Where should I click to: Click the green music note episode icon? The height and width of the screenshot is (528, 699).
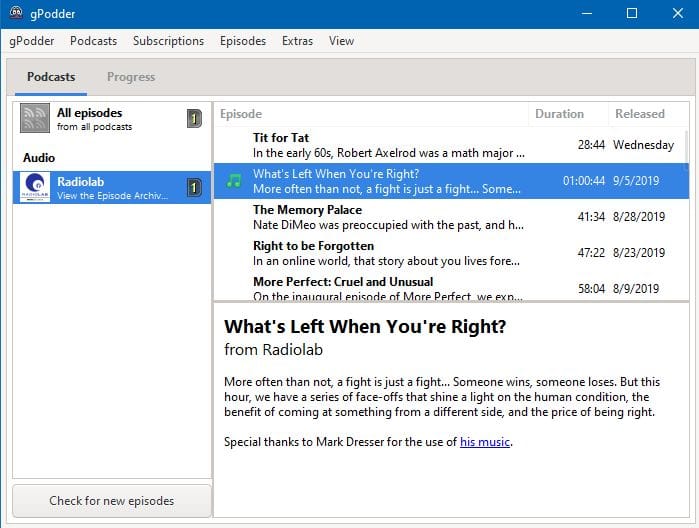pyautogui.click(x=234, y=181)
